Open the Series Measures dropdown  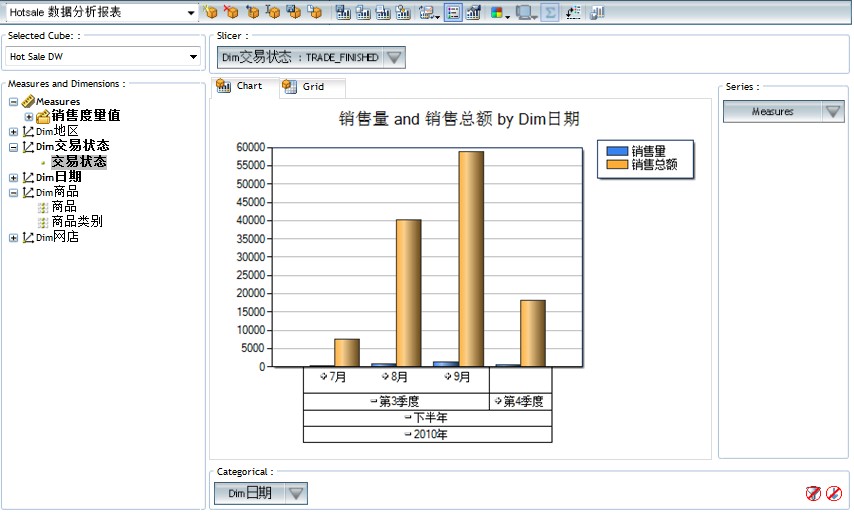[x=833, y=112]
